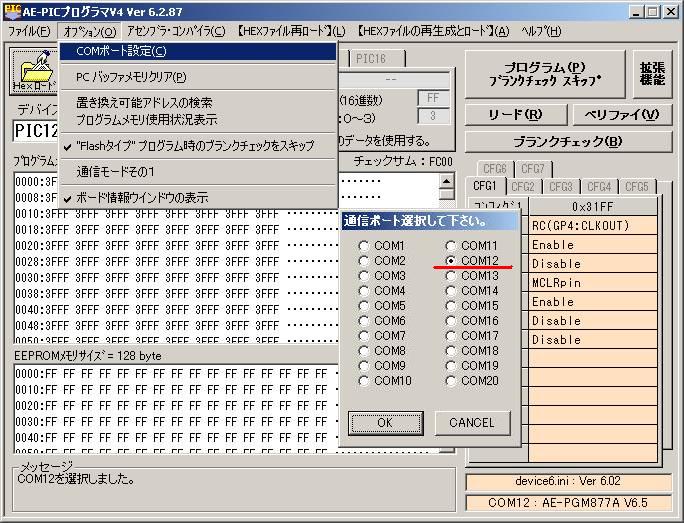
Task: Click device6.ini : Ver 6.02 status
Action: click(568, 481)
